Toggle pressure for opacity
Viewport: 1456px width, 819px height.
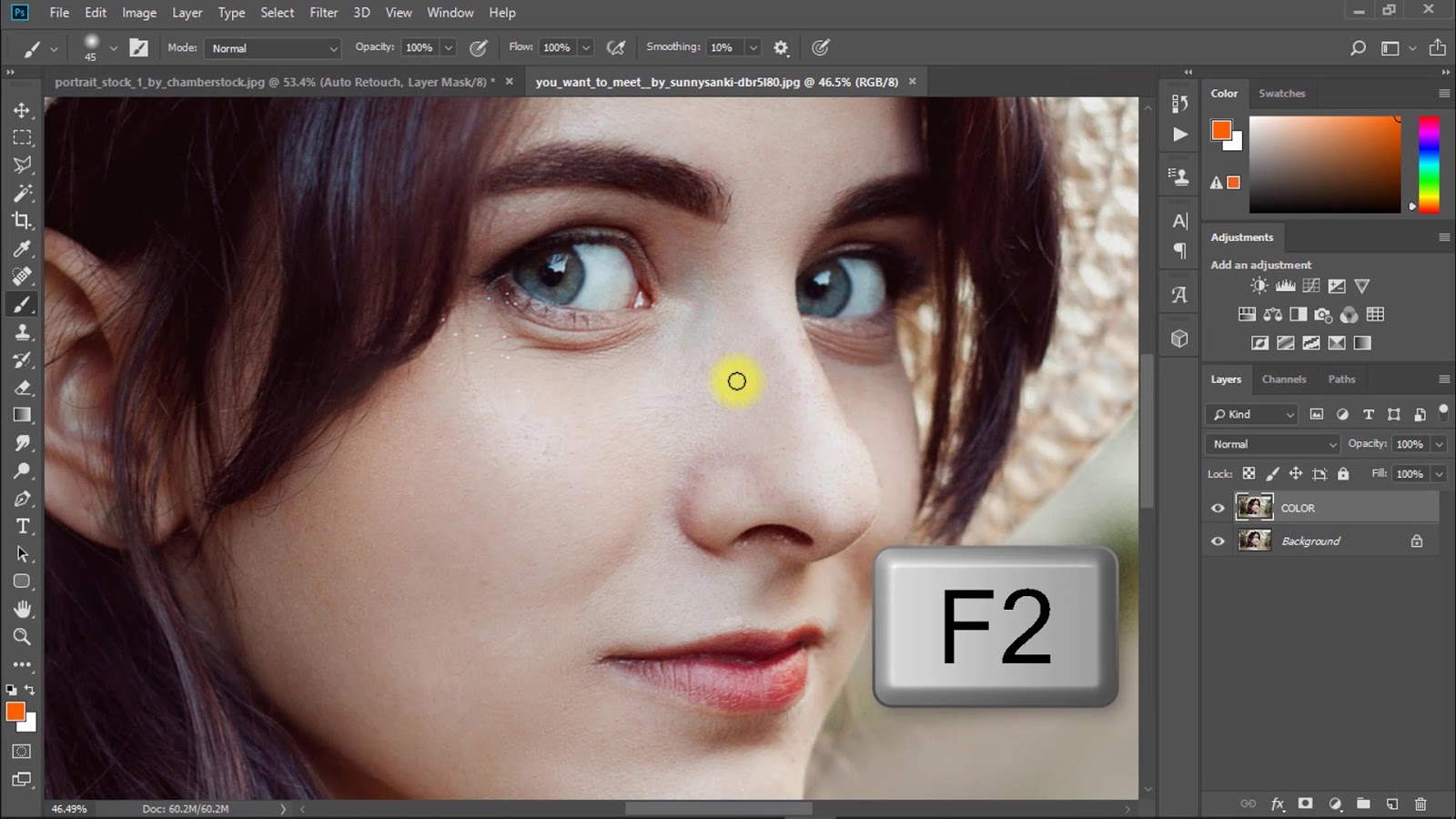tap(478, 47)
